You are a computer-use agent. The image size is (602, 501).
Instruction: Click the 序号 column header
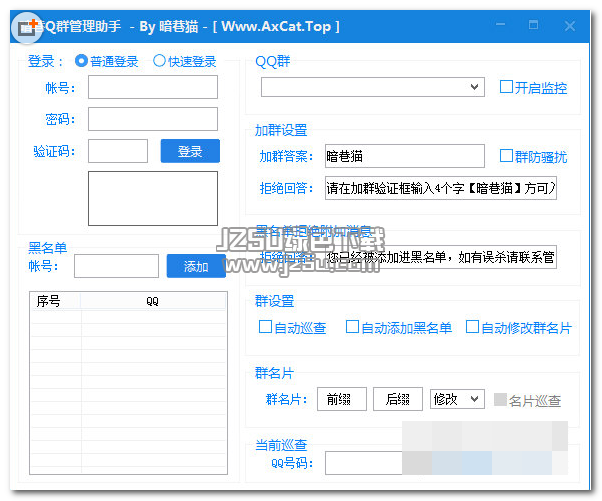pos(55,301)
